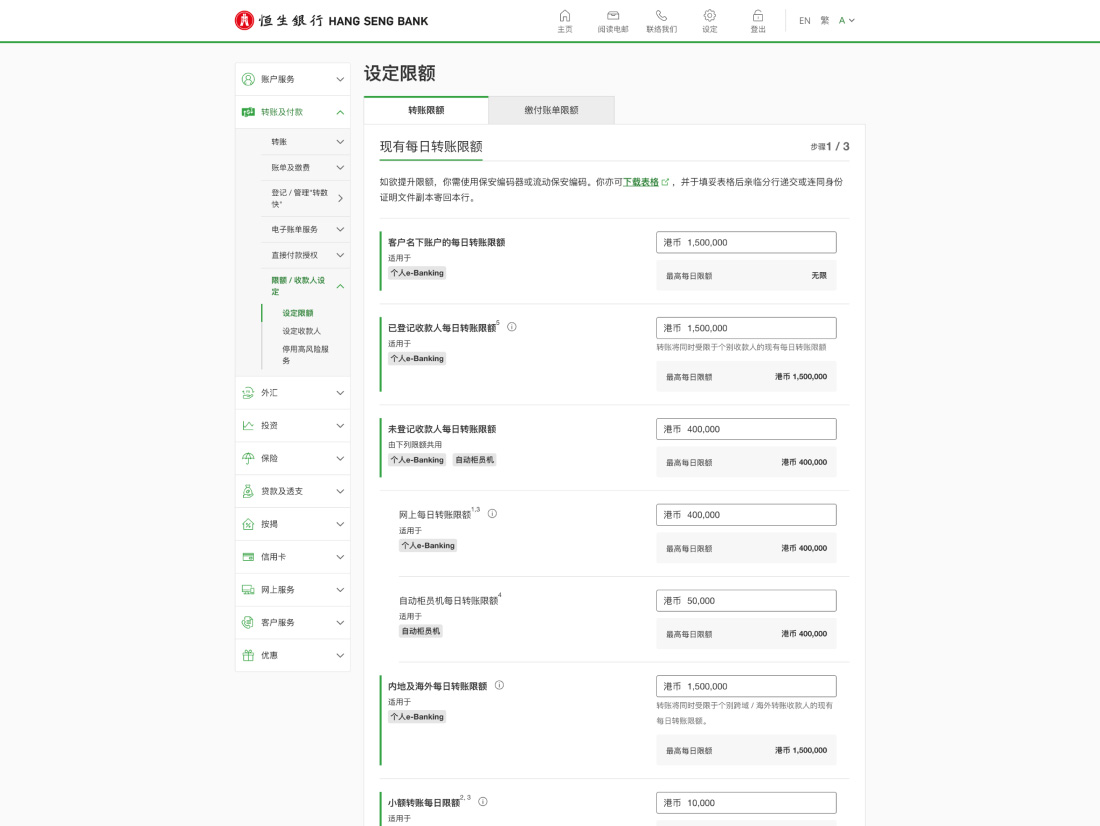Click the 自动柜员机每日转账限额 amount field
Image resolution: width=1100 pixels, height=826 pixels.
(746, 601)
